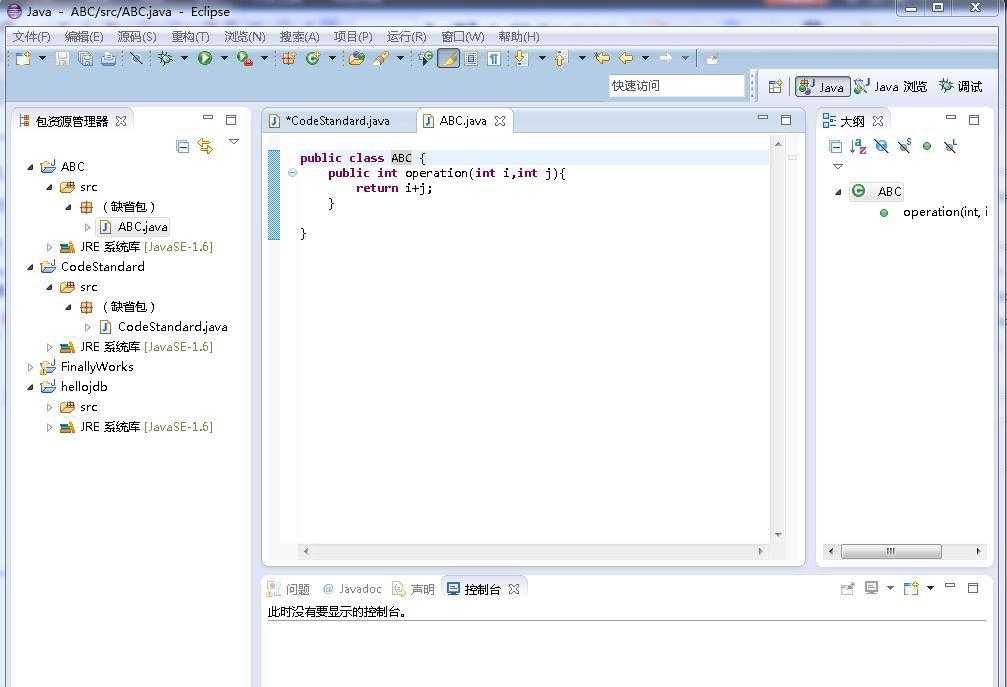Open the 文件(F) menu
This screenshot has width=1007, height=687.
pyautogui.click(x=31, y=37)
